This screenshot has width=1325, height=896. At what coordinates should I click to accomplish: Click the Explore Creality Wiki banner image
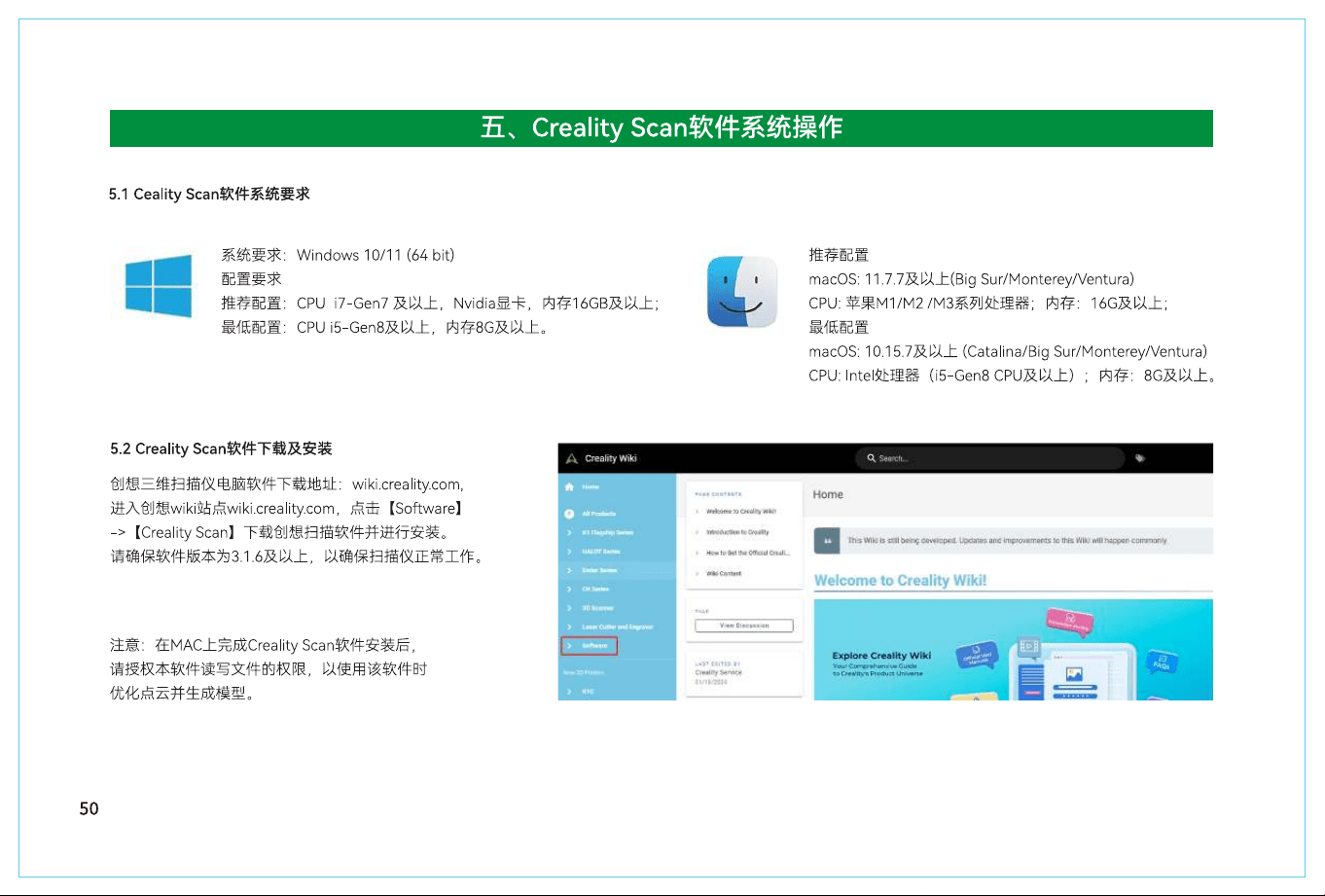(x=1013, y=649)
